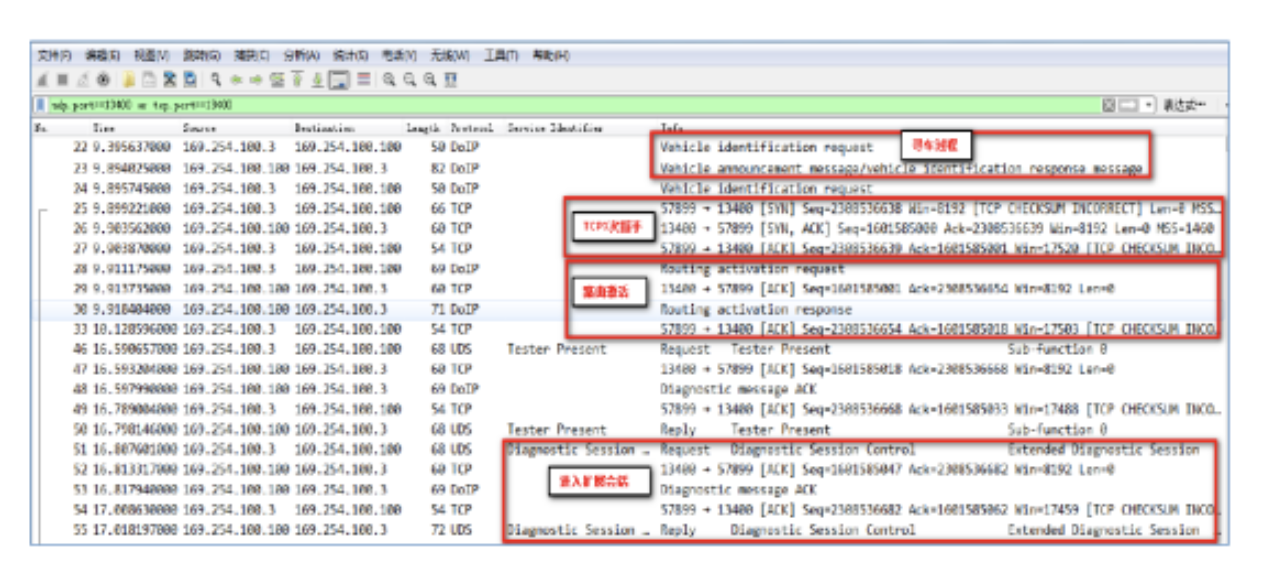Open the 捕获(C) menu
The width and height of the screenshot is (1268, 580).
(251, 55)
